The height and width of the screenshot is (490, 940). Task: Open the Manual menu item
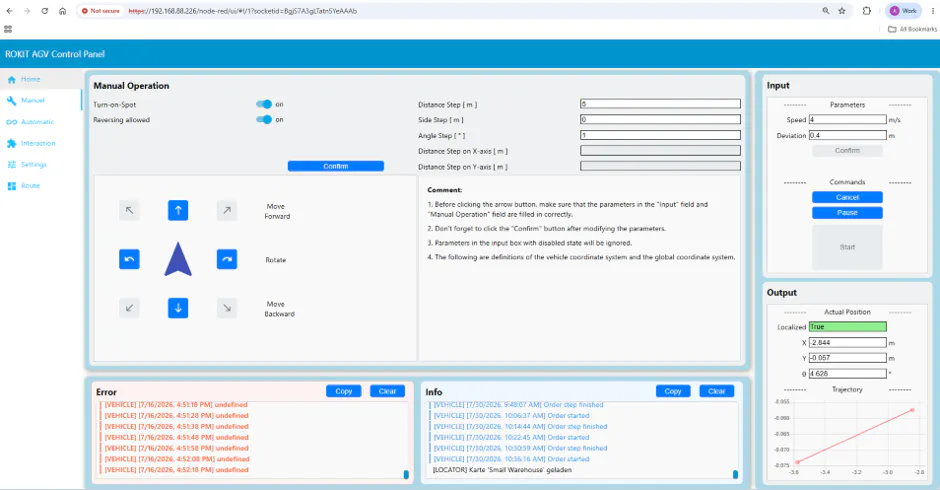click(41, 100)
